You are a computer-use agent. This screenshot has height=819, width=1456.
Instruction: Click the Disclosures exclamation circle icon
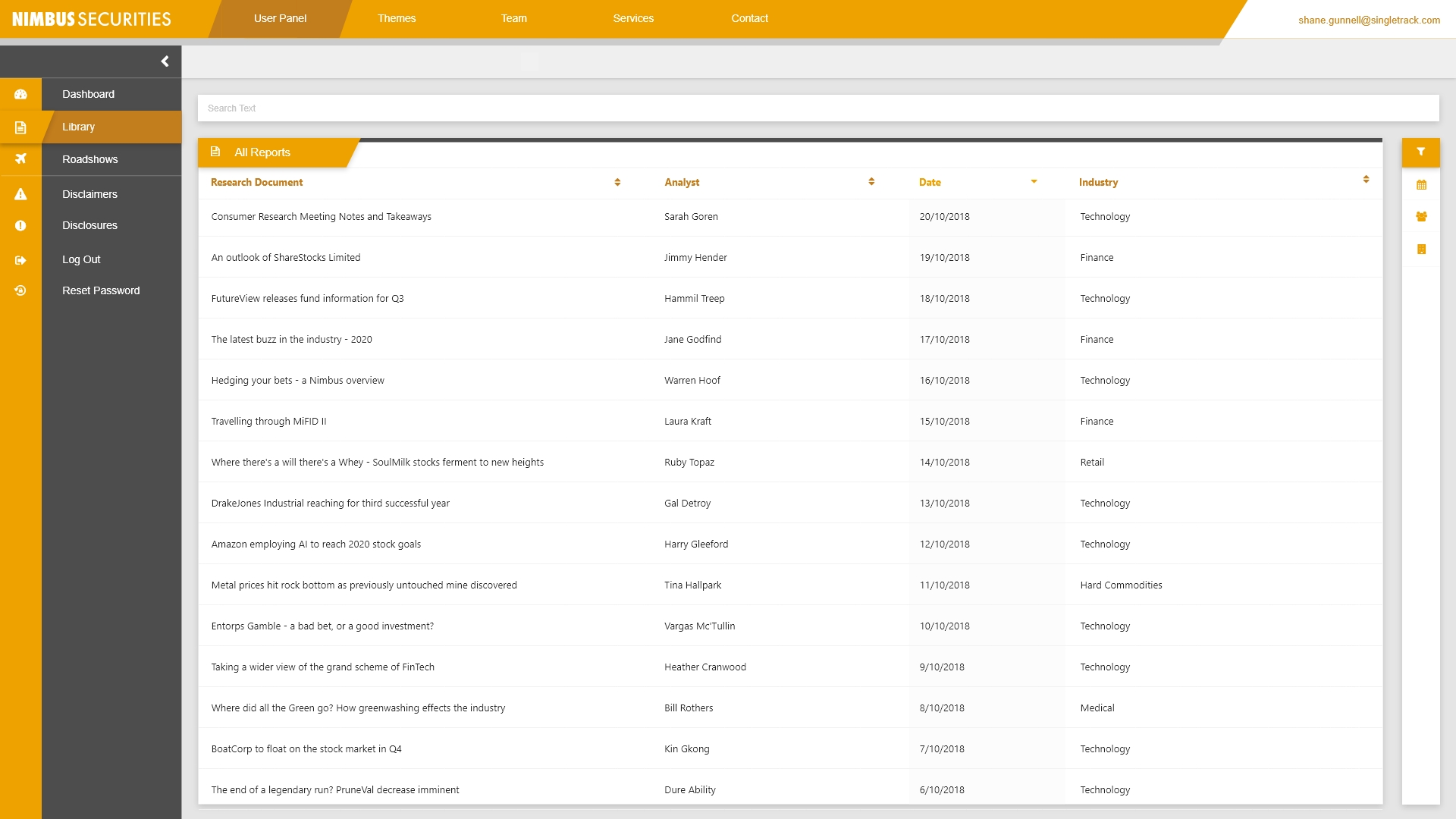pyautogui.click(x=20, y=225)
